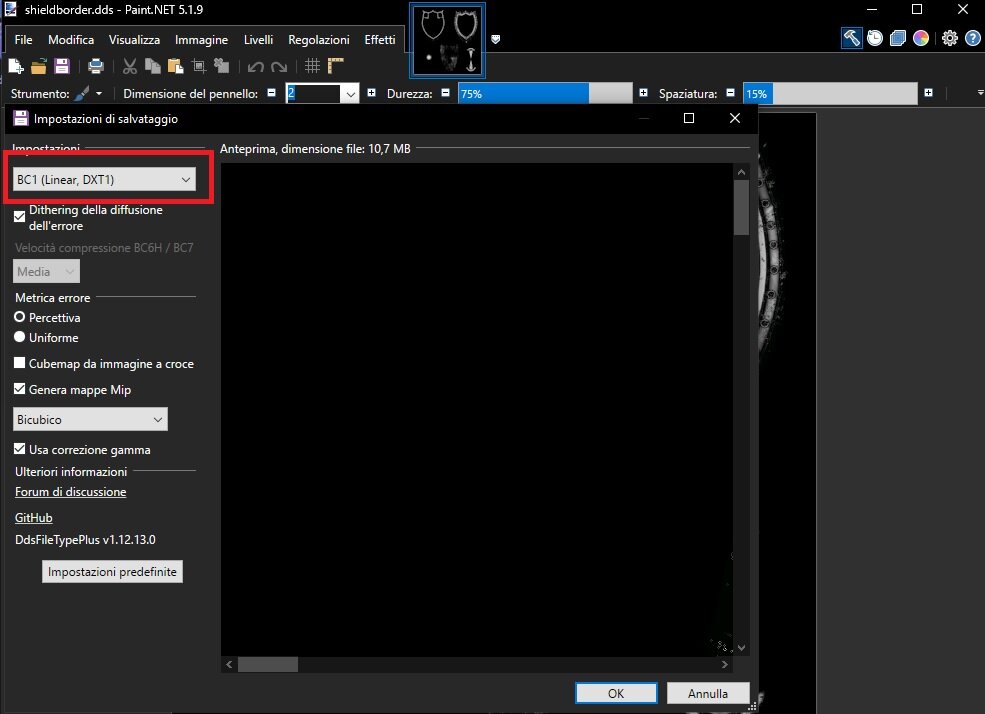Image resolution: width=985 pixels, height=714 pixels.
Task: Print with the printer icon
Action: 95,66
